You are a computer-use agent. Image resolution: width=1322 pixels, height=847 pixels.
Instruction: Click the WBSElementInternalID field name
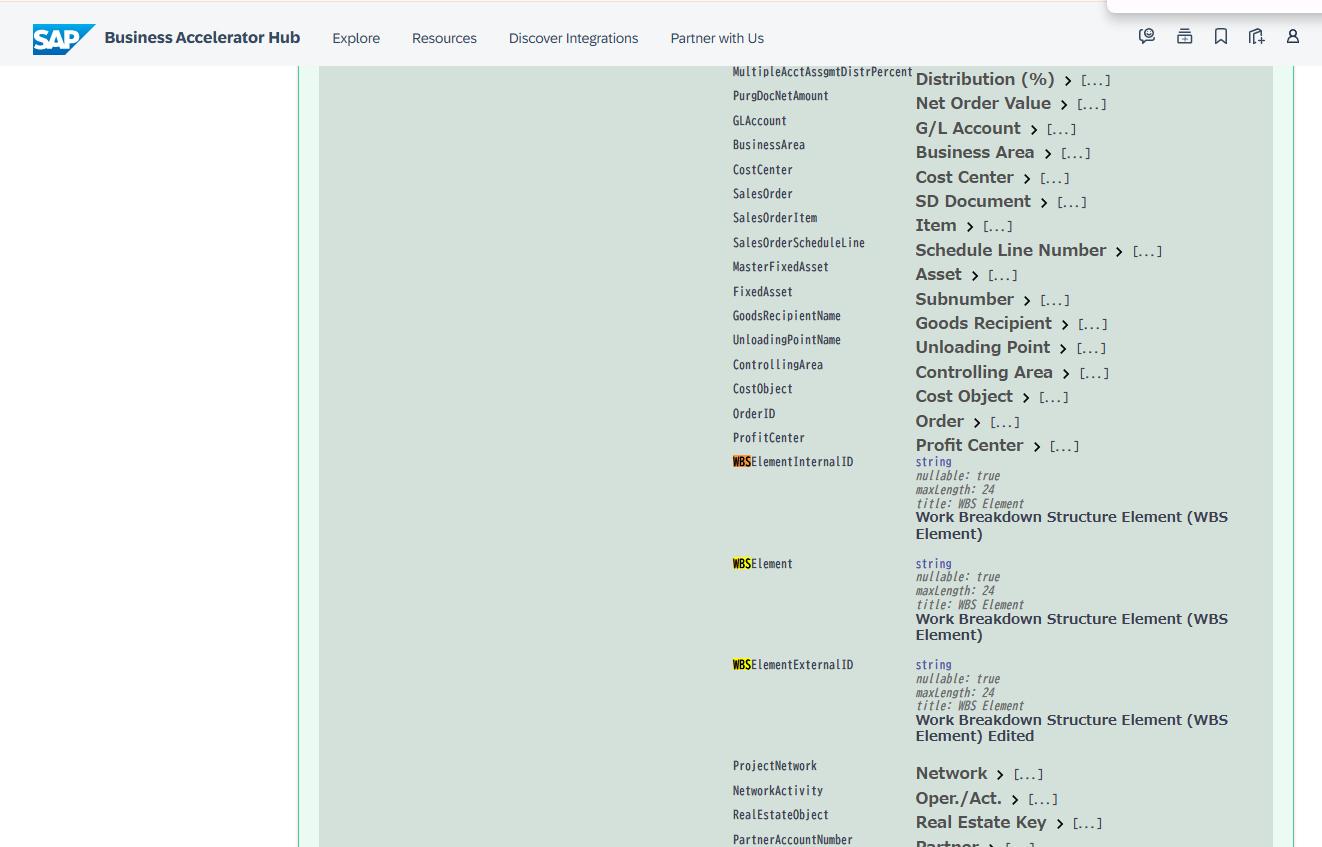pyautogui.click(x=793, y=462)
